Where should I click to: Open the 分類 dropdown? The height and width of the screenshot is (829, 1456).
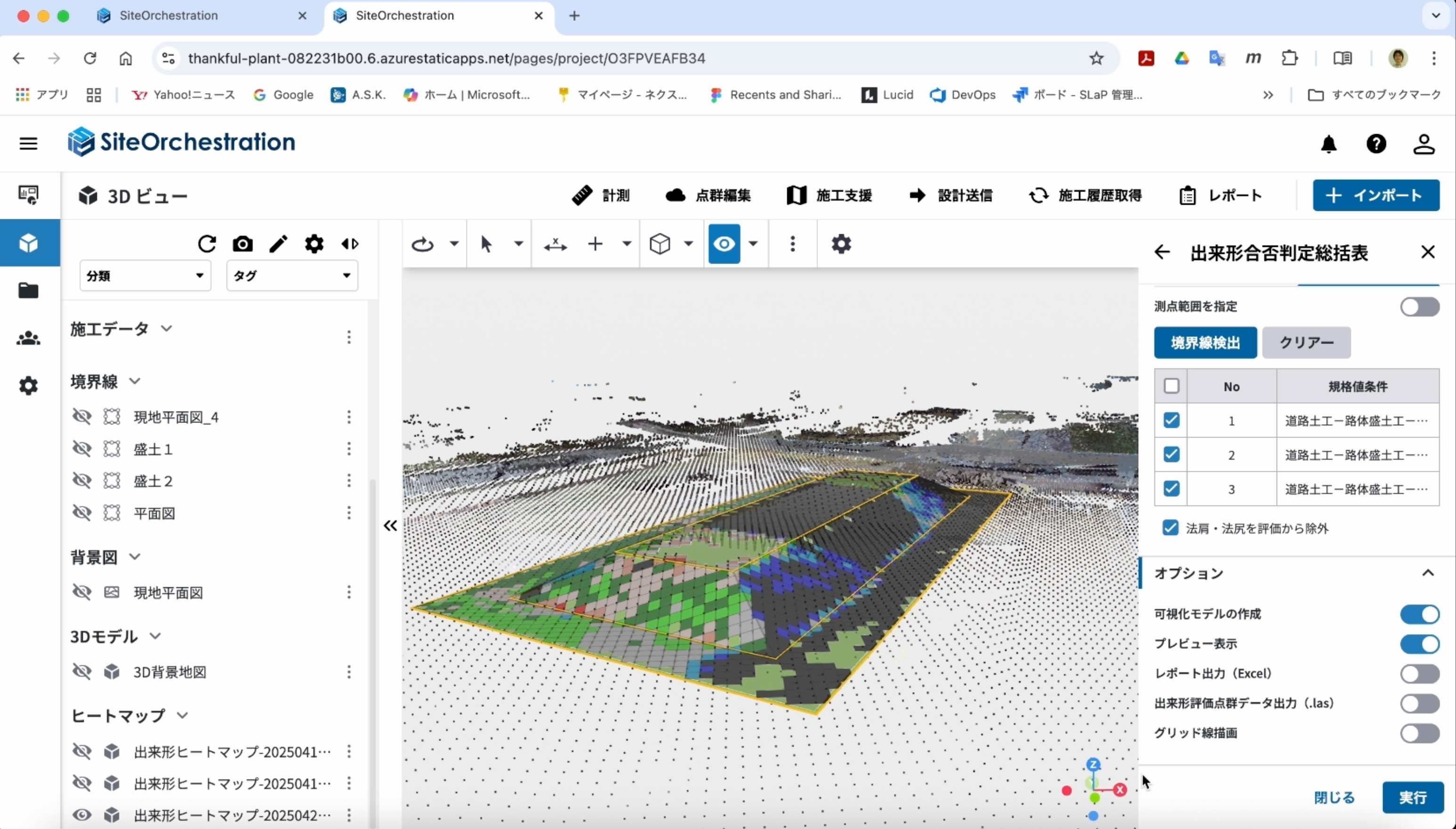145,276
